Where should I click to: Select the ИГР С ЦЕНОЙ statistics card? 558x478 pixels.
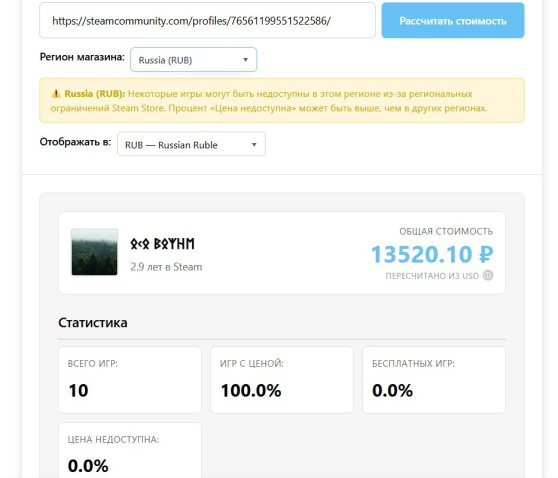[x=282, y=380]
